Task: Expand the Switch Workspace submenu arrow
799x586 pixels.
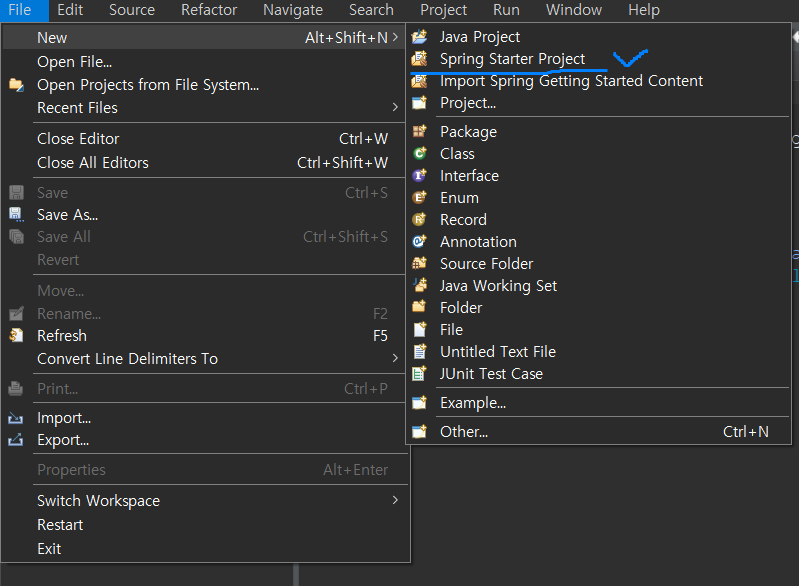Action: tap(395, 500)
